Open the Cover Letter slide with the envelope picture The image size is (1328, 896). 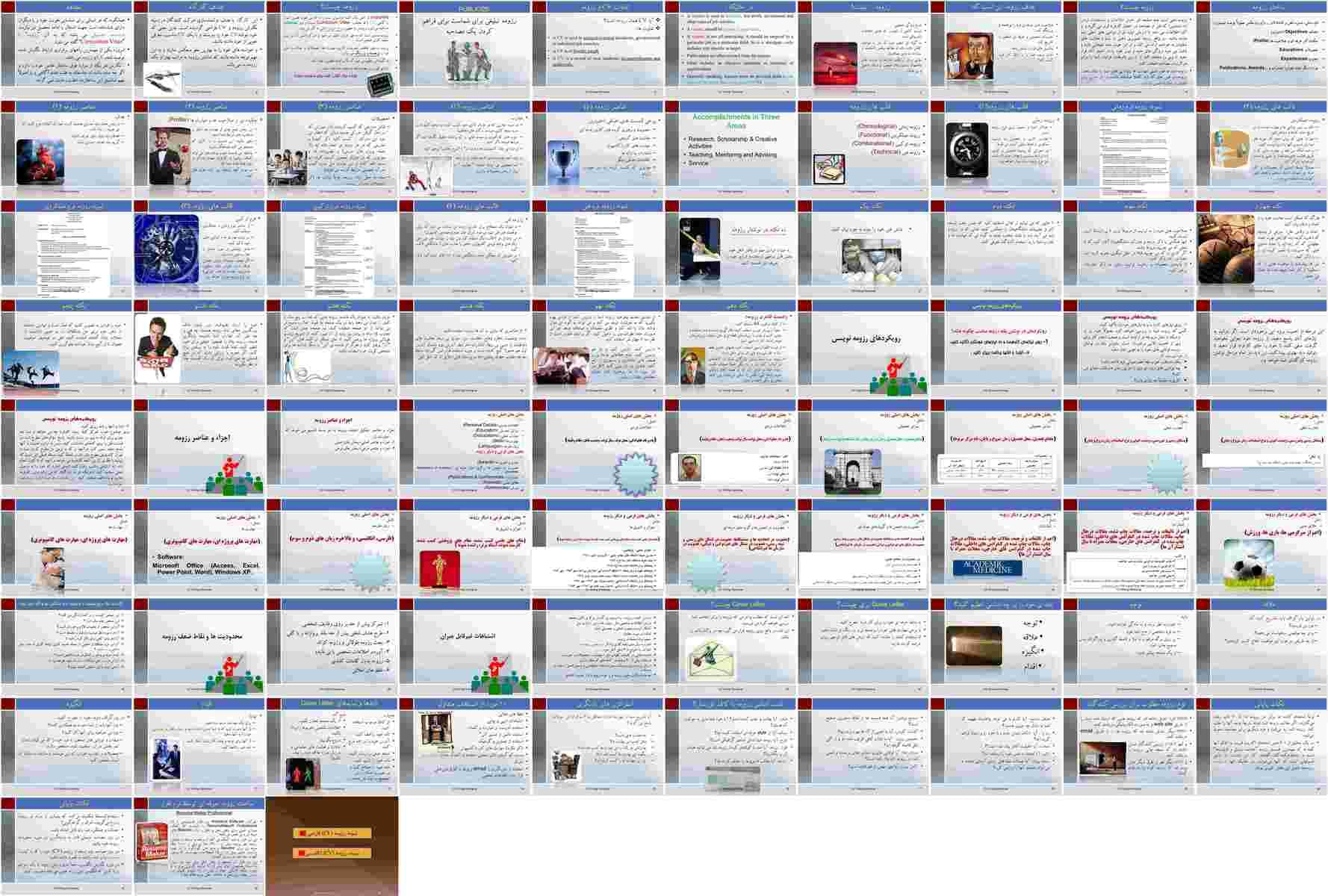click(x=730, y=647)
